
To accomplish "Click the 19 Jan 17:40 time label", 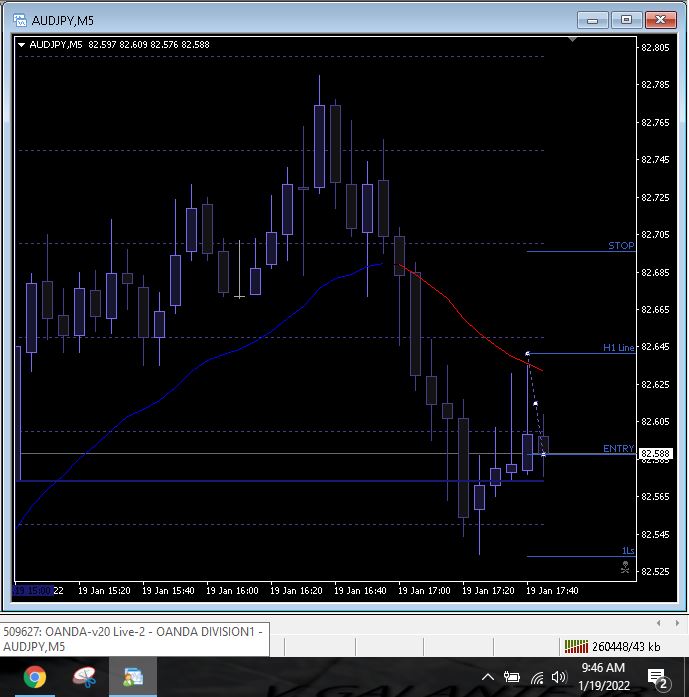I will (x=552, y=591).
